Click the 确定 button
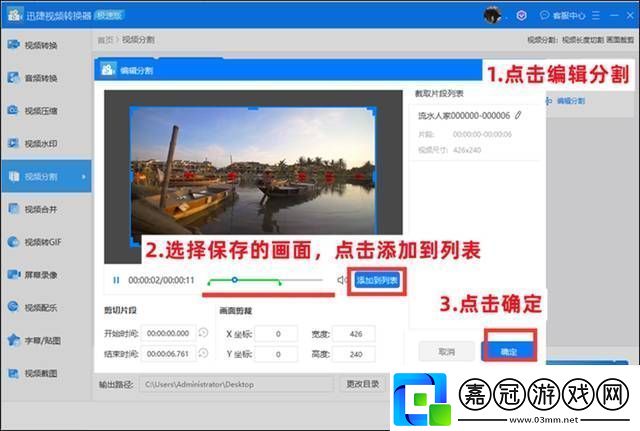This screenshot has width=640, height=431. click(509, 351)
